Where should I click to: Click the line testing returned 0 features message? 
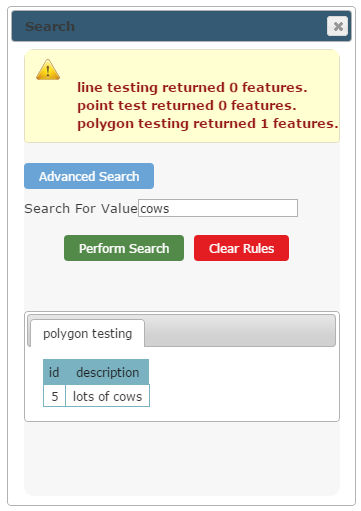click(x=192, y=88)
